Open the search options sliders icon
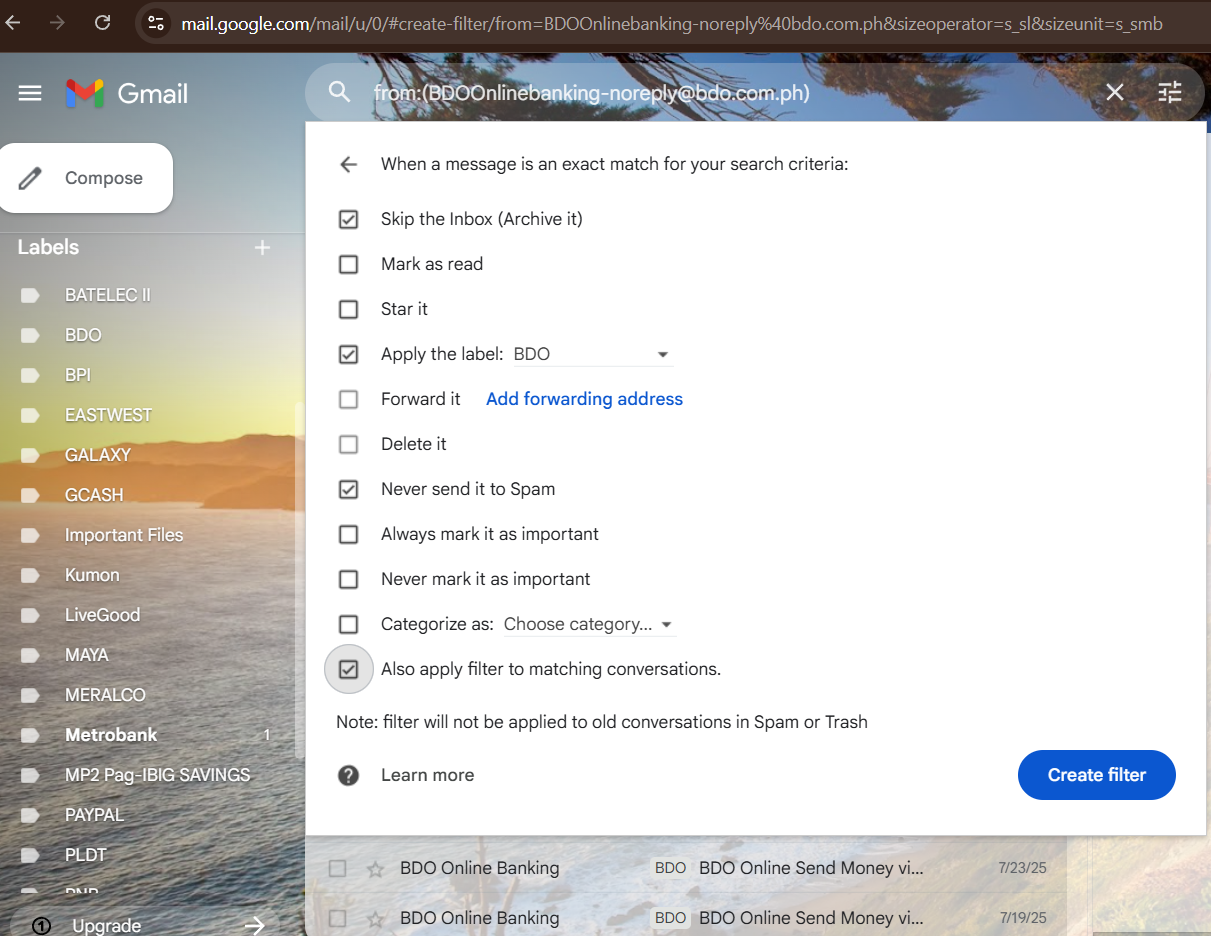 (x=1169, y=93)
